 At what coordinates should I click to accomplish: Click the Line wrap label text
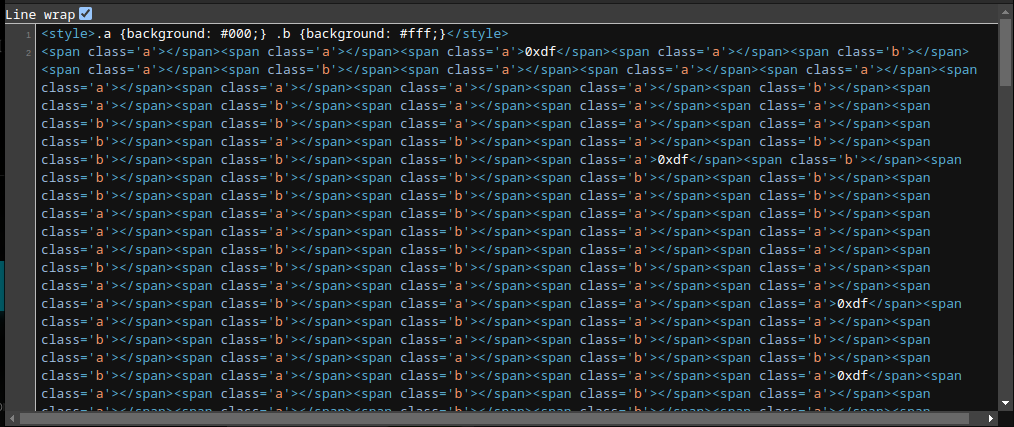pos(39,13)
